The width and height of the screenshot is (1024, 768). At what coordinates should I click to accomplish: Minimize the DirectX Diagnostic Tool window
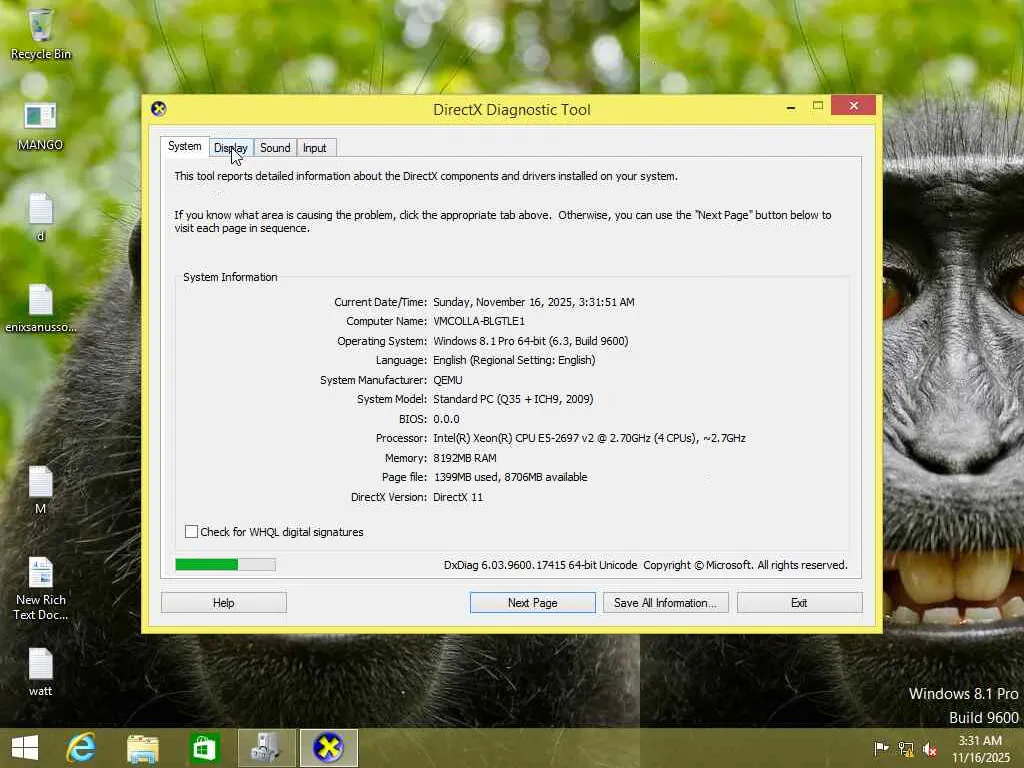coord(791,106)
